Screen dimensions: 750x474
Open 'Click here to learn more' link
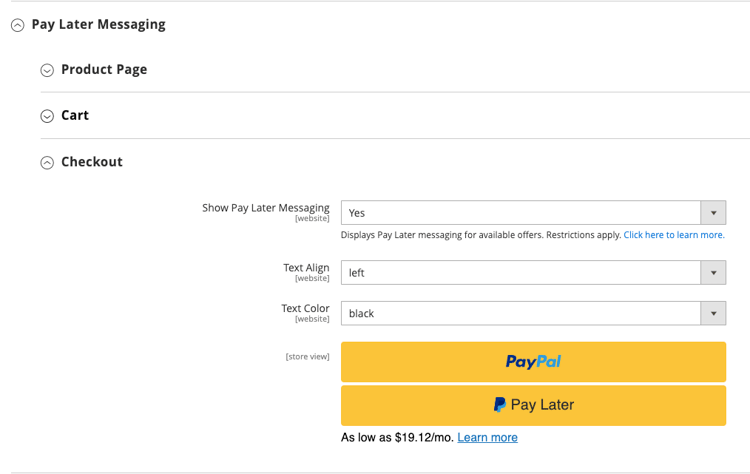(x=674, y=235)
